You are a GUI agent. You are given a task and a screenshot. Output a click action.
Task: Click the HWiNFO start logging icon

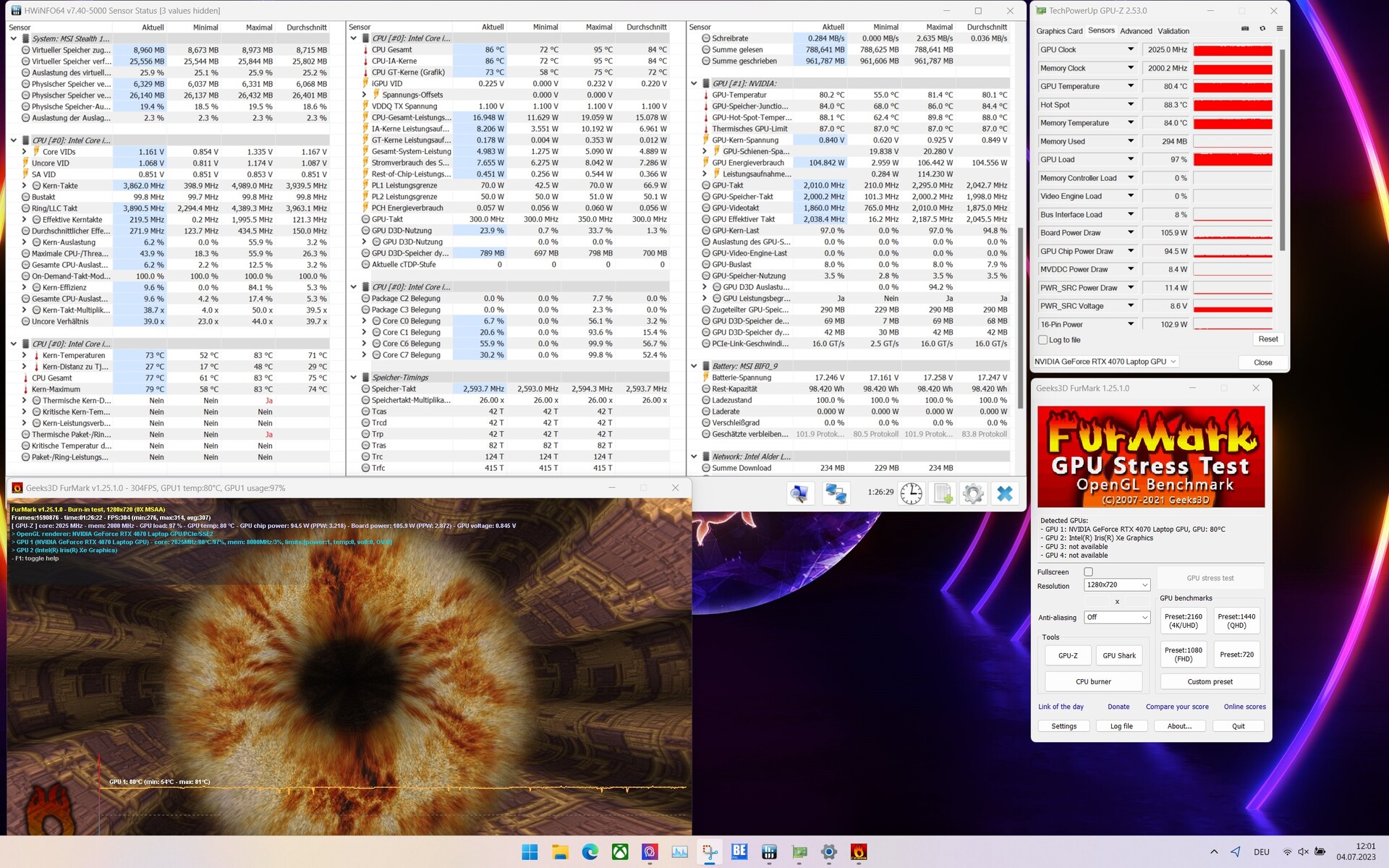(x=943, y=493)
